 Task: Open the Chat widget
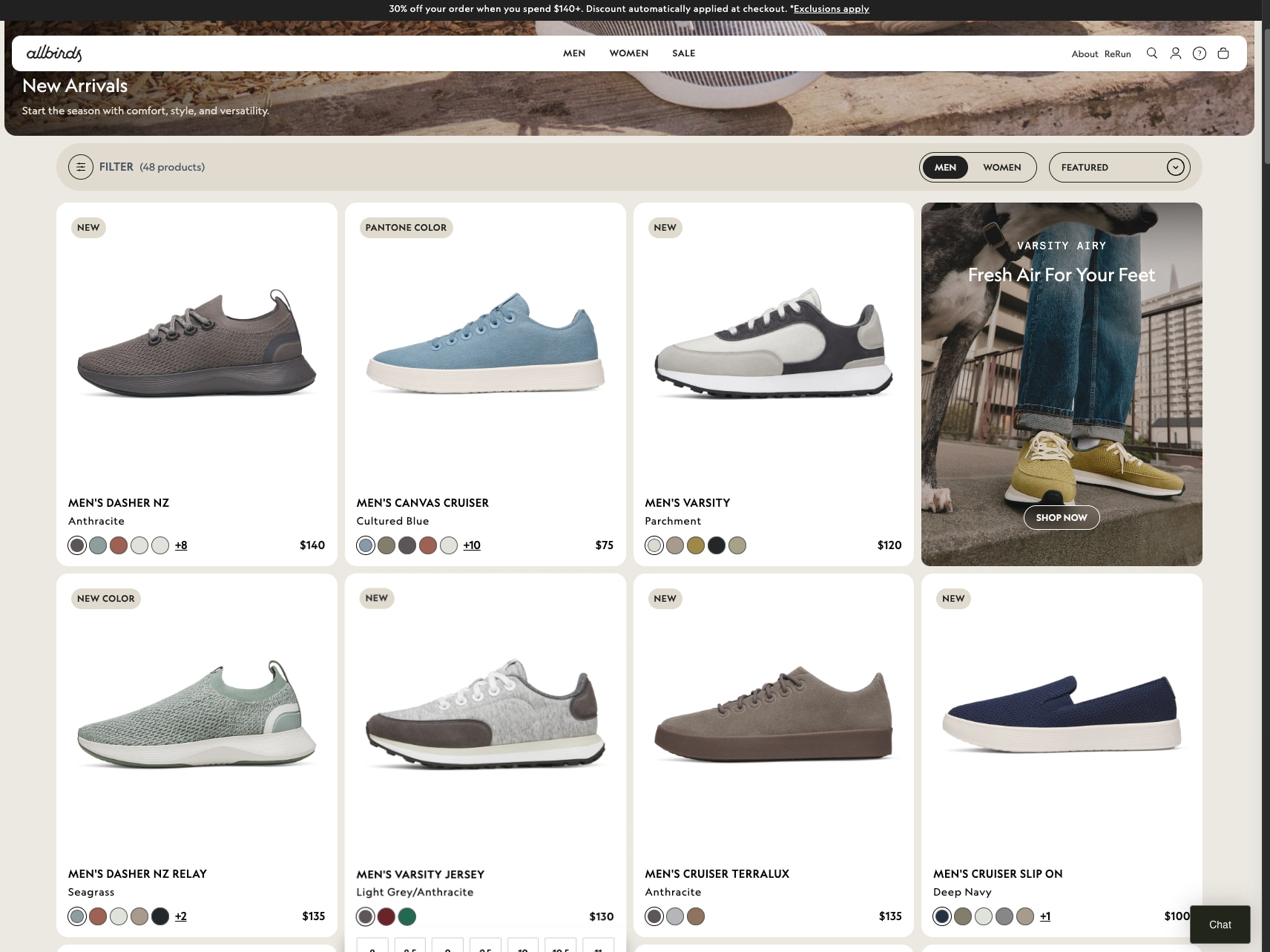pyautogui.click(x=1220, y=925)
